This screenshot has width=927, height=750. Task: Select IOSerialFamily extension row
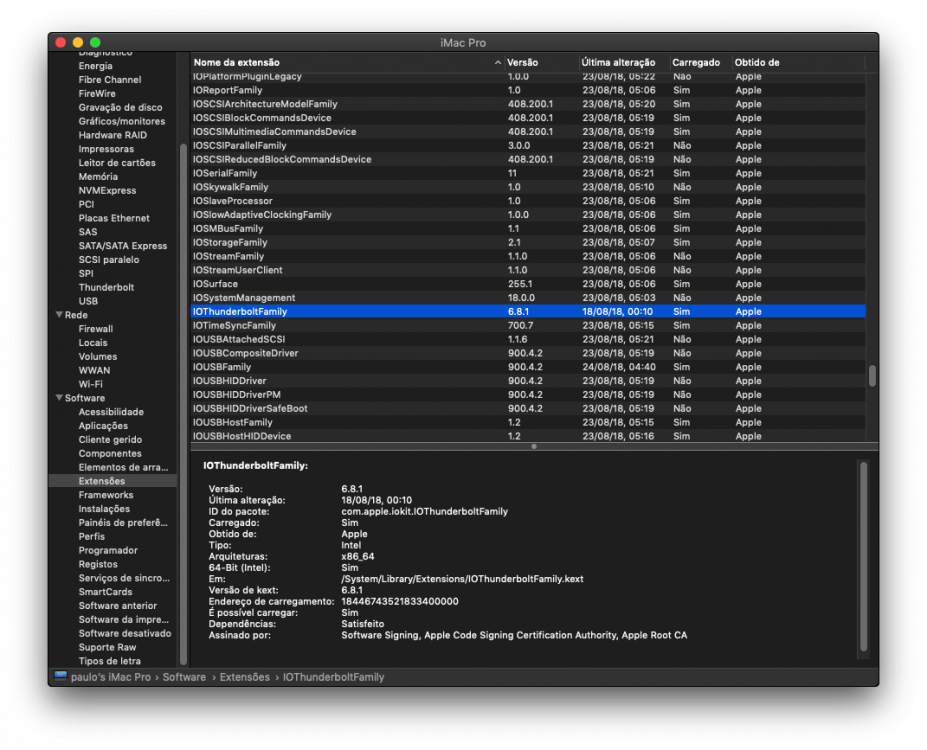click(528, 173)
